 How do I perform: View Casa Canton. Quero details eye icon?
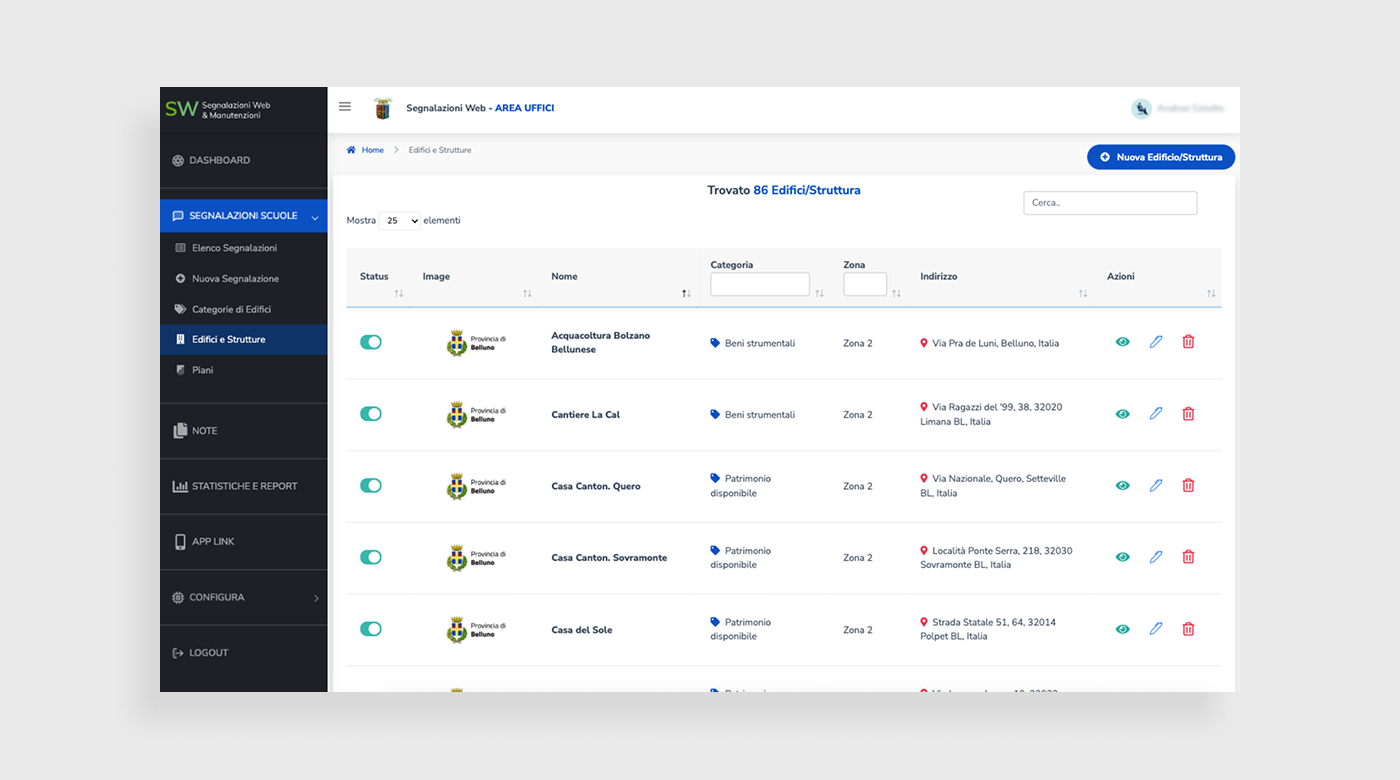pyautogui.click(x=1122, y=486)
